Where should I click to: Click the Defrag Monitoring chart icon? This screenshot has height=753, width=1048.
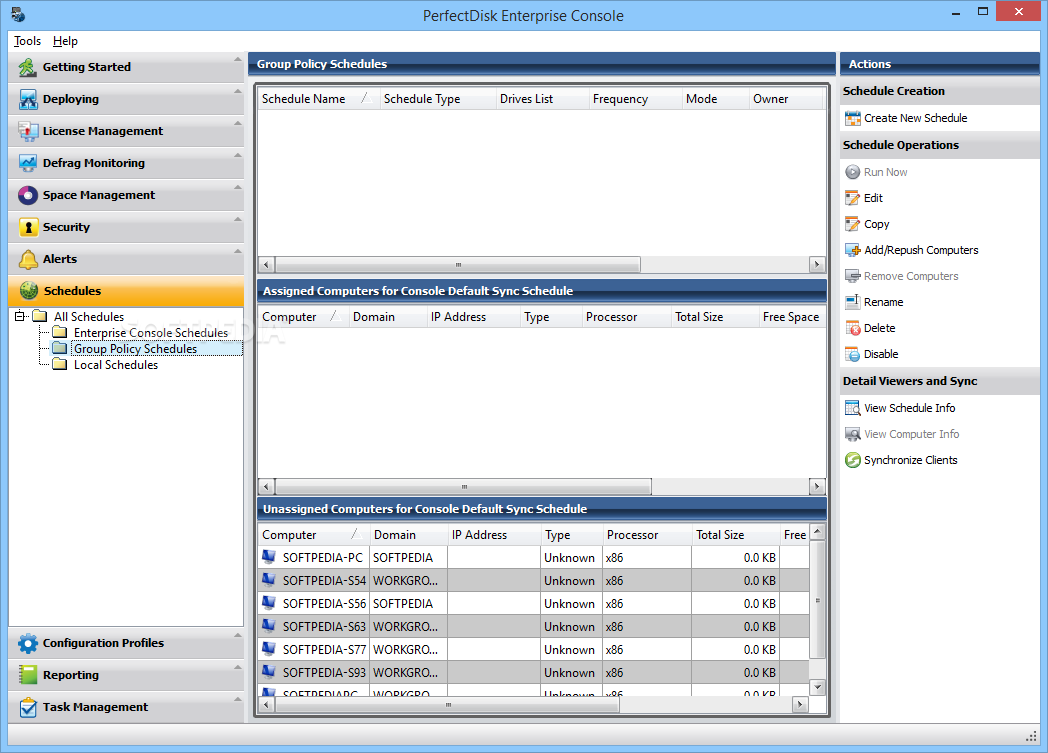coord(27,163)
